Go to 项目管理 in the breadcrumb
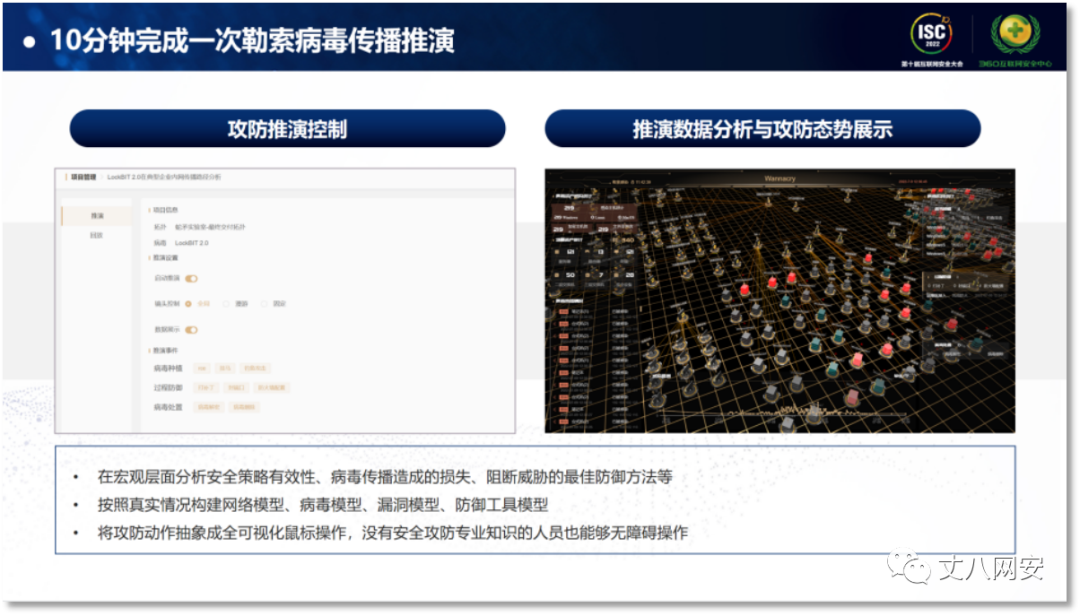The height and width of the screenshot is (616, 1080). 83,177
